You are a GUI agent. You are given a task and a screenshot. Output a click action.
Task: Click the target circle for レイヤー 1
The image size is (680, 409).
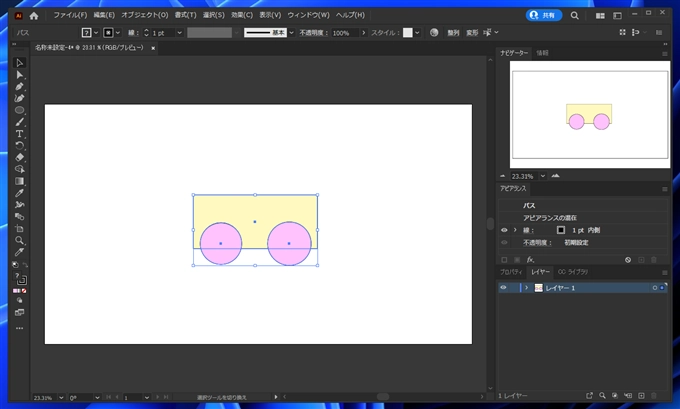(654, 288)
